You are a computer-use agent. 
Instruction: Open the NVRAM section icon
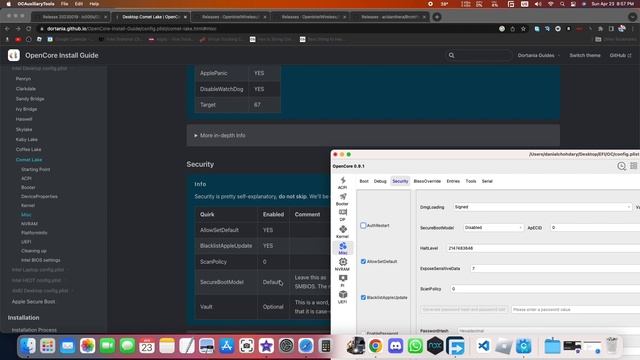pyautogui.click(x=342, y=264)
